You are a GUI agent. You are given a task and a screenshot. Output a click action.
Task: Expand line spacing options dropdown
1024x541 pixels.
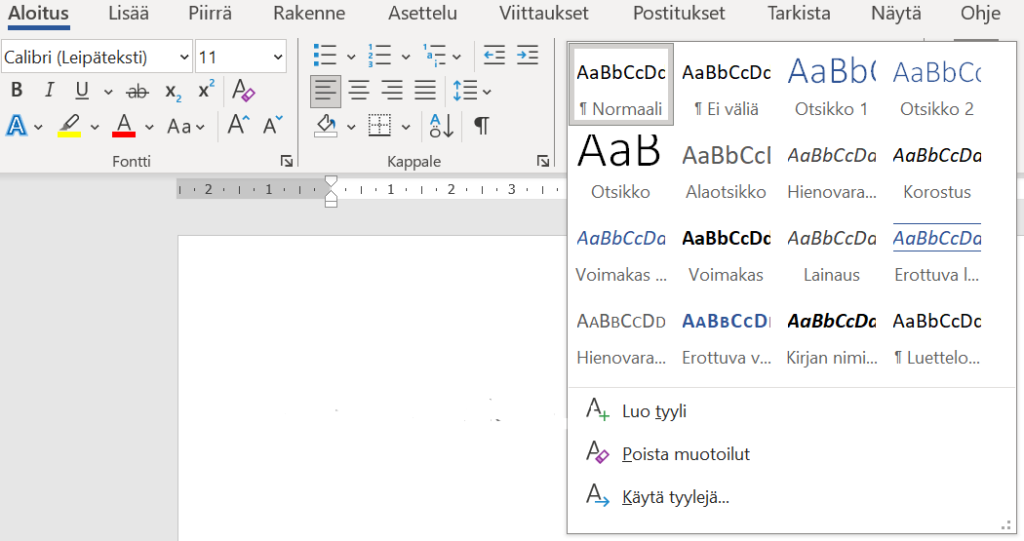[x=486, y=91]
